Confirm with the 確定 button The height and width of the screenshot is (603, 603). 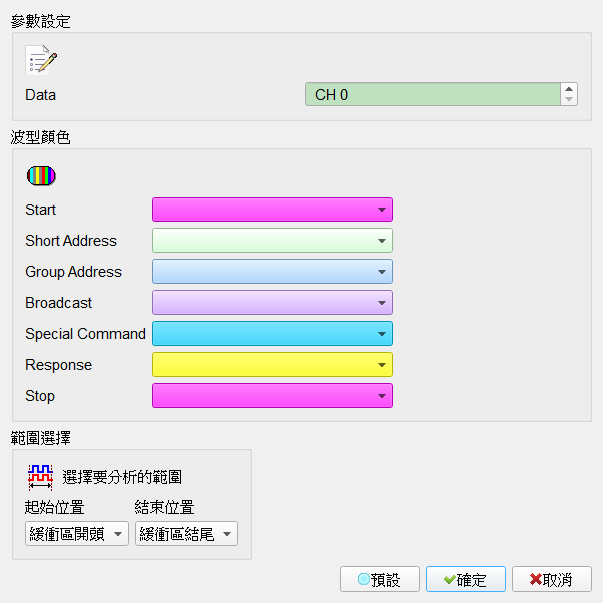point(466,579)
